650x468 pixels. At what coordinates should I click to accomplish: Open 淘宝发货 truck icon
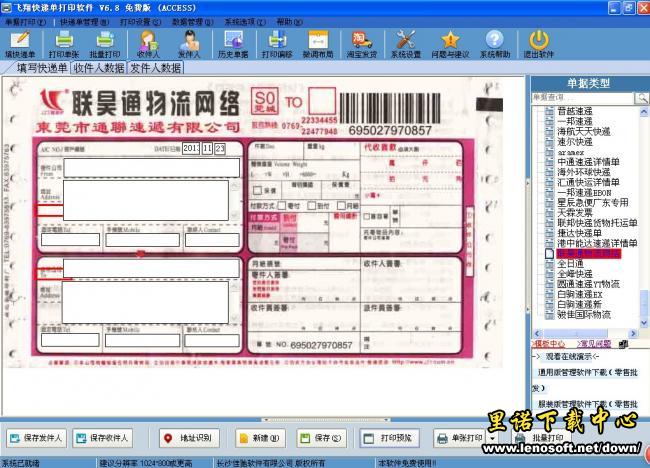pyautogui.click(x=362, y=44)
